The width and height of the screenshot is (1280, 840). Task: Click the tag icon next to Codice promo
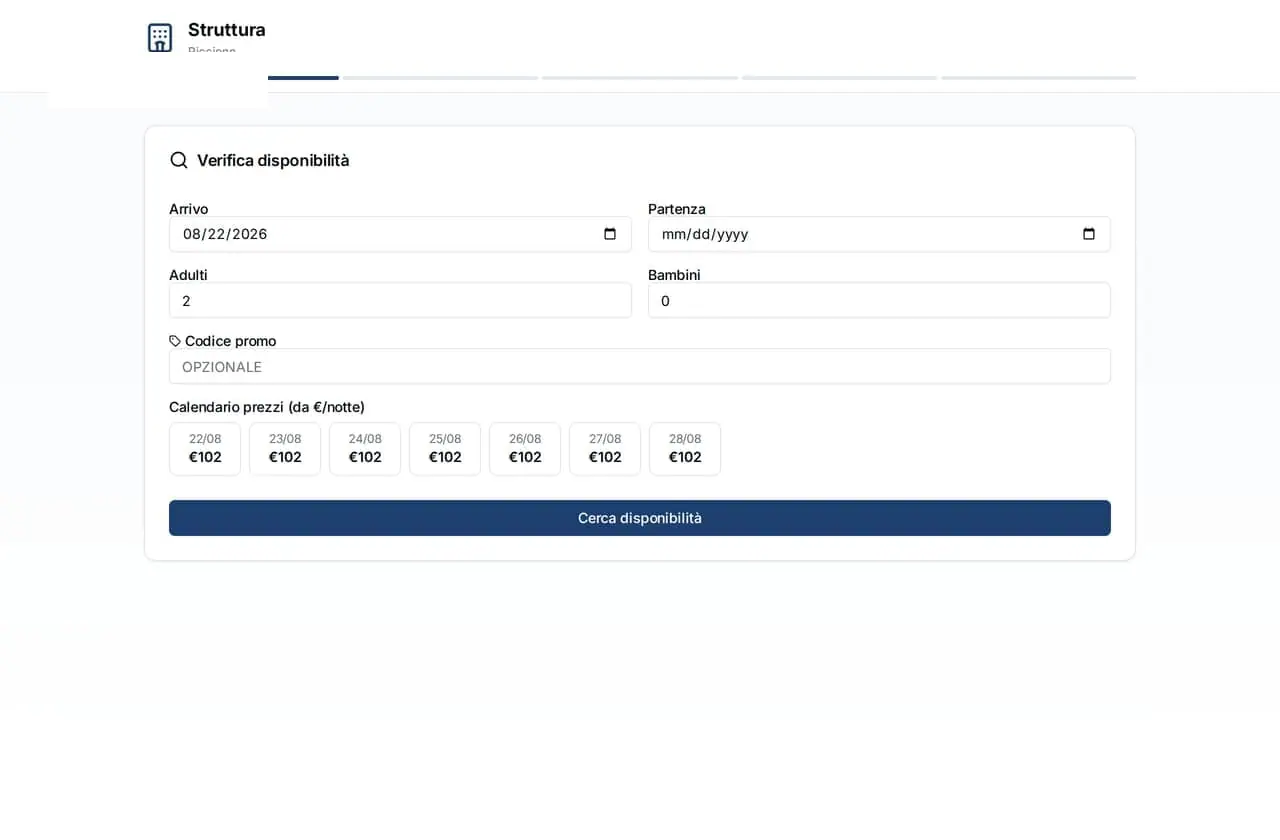pyautogui.click(x=175, y=341)
